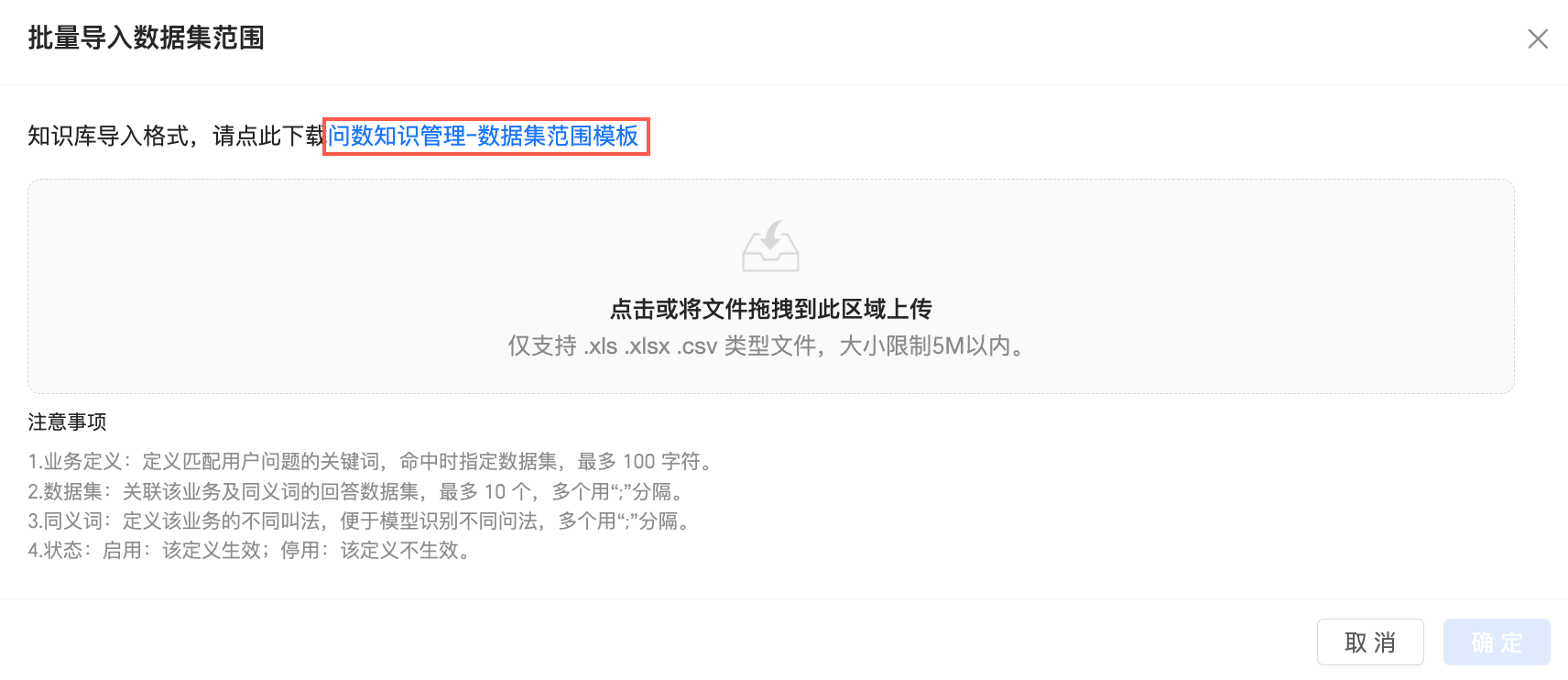Screen dimensions: 1568x680
Task: Download the 问数知识管理-数据集范围模板 template
Action: coord(484,136)
